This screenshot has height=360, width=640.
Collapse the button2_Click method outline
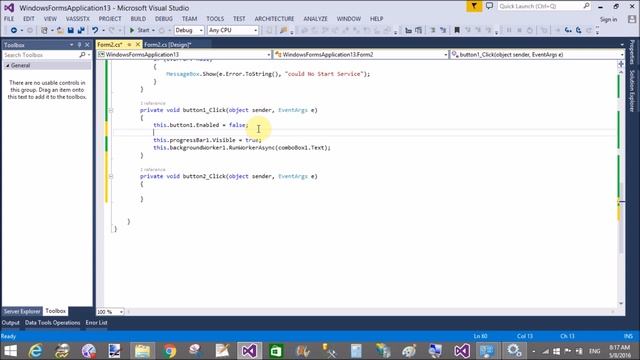click(111, 176)
